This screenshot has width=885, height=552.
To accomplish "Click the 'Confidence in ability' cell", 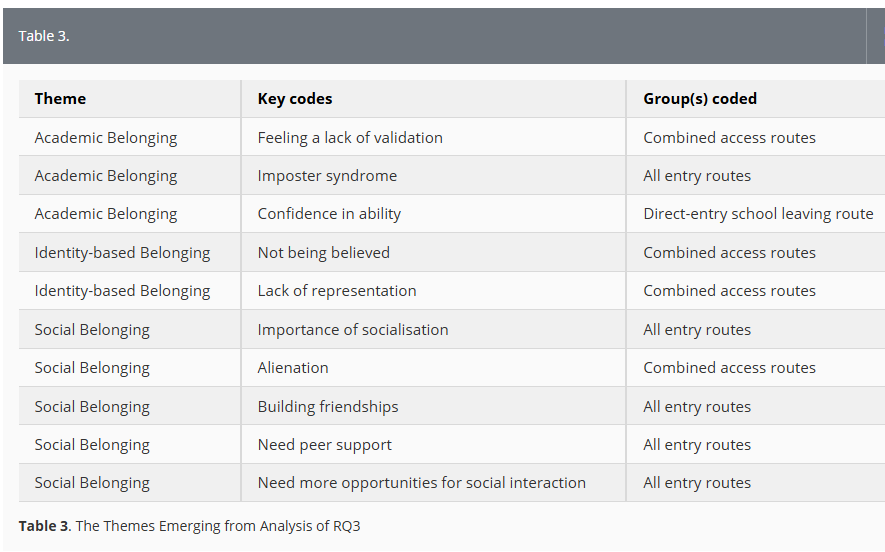I will point(331,214).
